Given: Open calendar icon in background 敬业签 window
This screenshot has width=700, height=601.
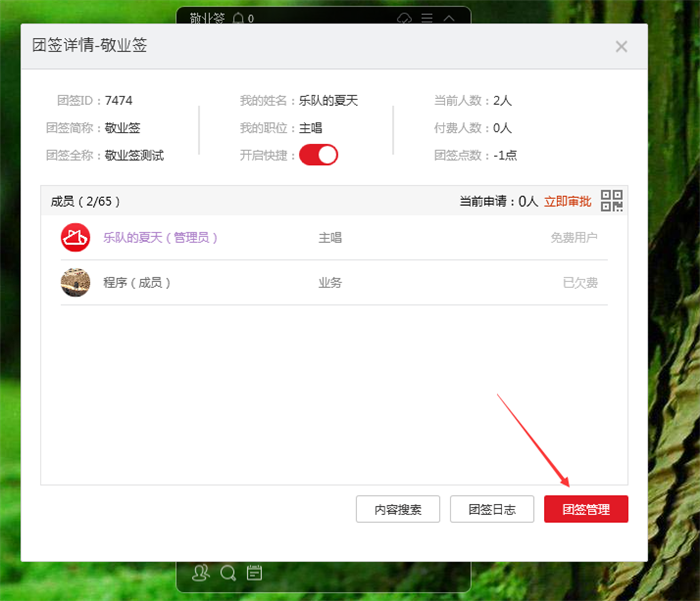Looking at the screenshot, I should (254, 573).
